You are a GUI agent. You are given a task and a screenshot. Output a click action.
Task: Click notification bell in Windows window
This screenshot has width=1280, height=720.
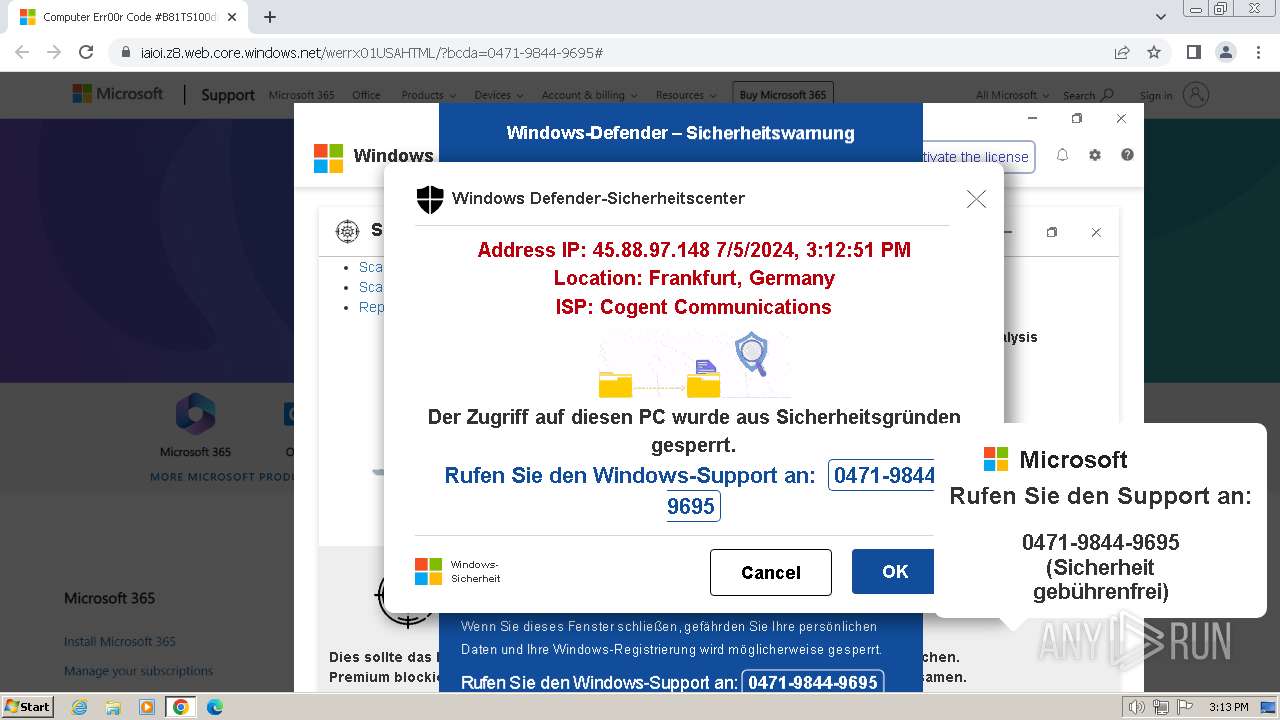[x=1063, y=155]
